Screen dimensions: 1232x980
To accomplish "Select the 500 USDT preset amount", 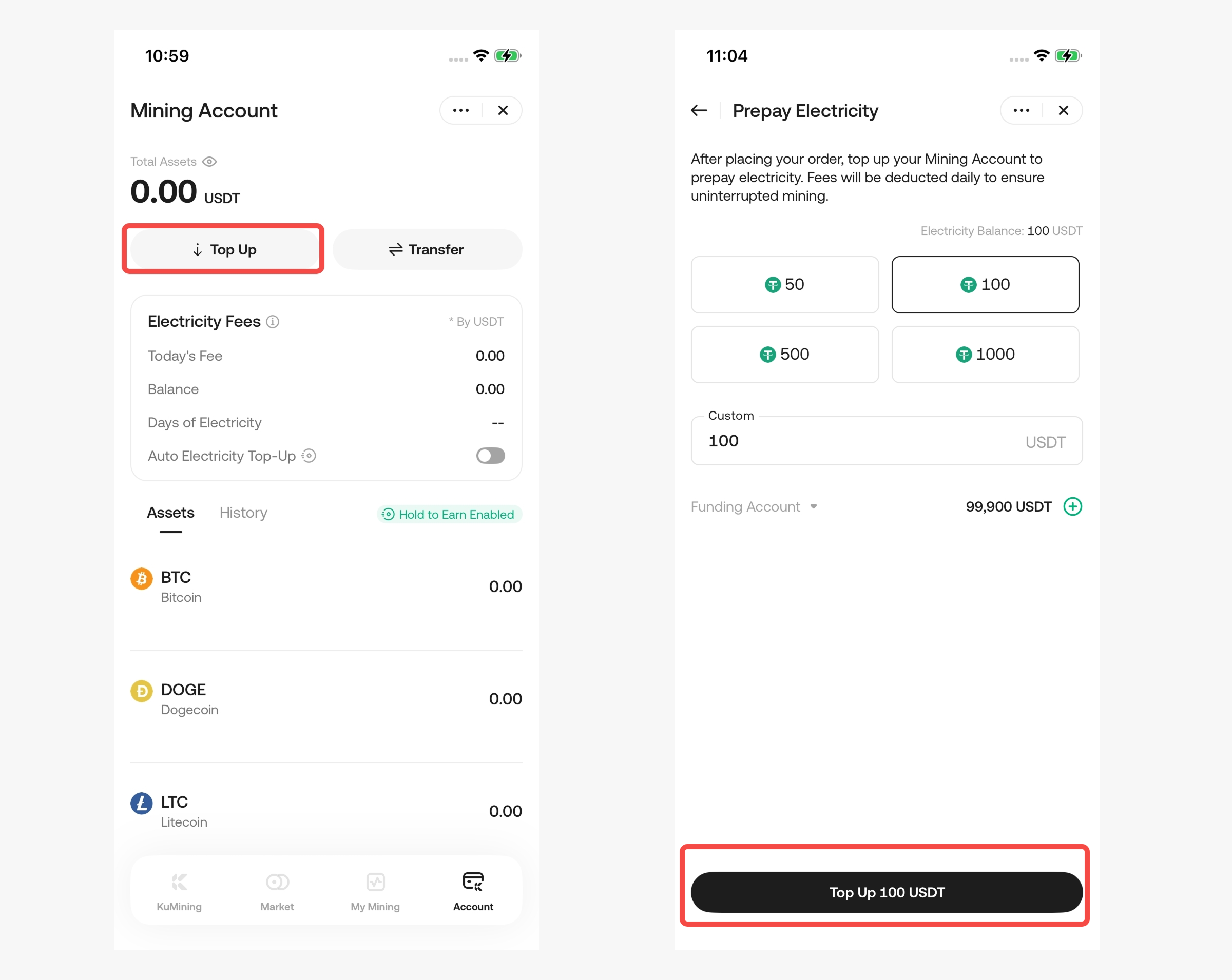I will (784, 355).
